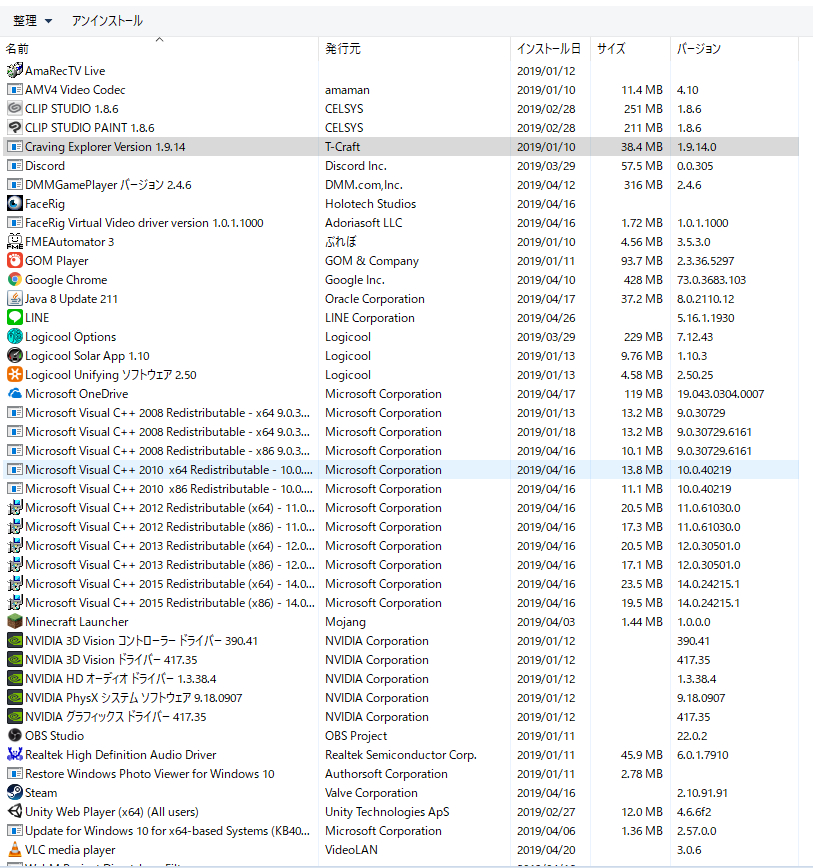This screenshot has width=813, height=868.
Task: Click publisher VideoLAN cell
Action: [351, 850]
